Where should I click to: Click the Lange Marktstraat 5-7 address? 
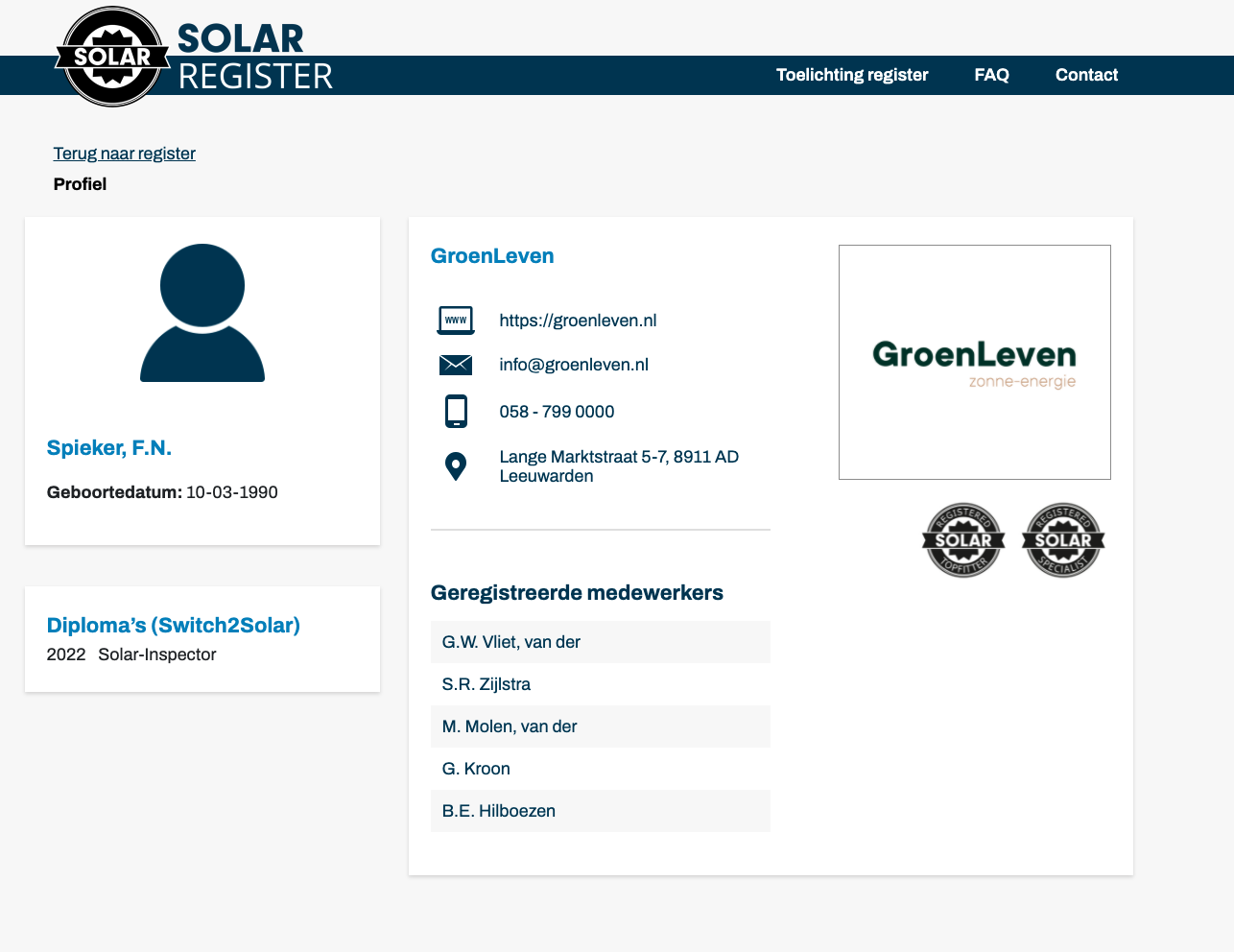619,466
